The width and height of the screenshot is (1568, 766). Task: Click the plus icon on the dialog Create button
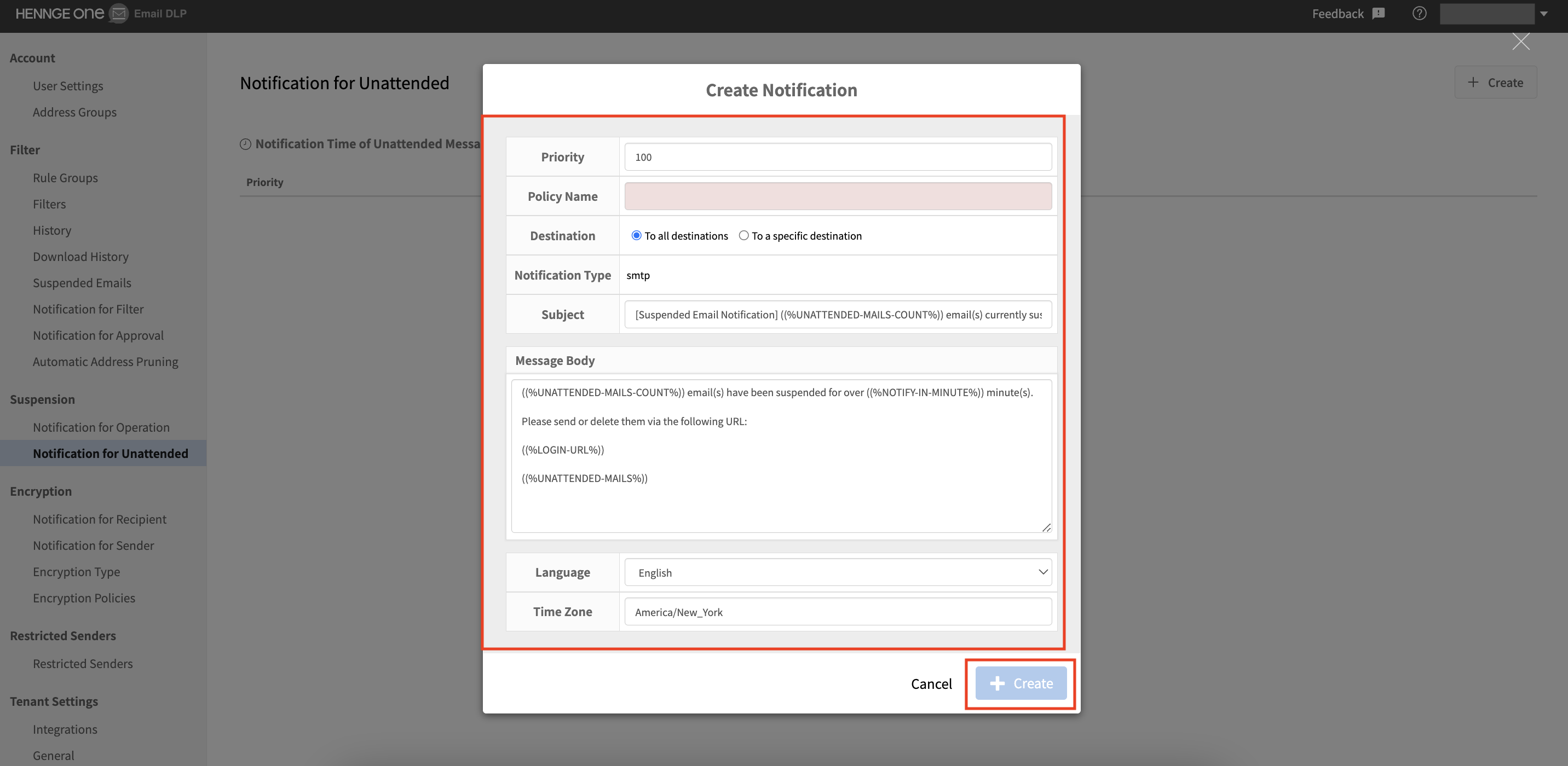point(996,683)
